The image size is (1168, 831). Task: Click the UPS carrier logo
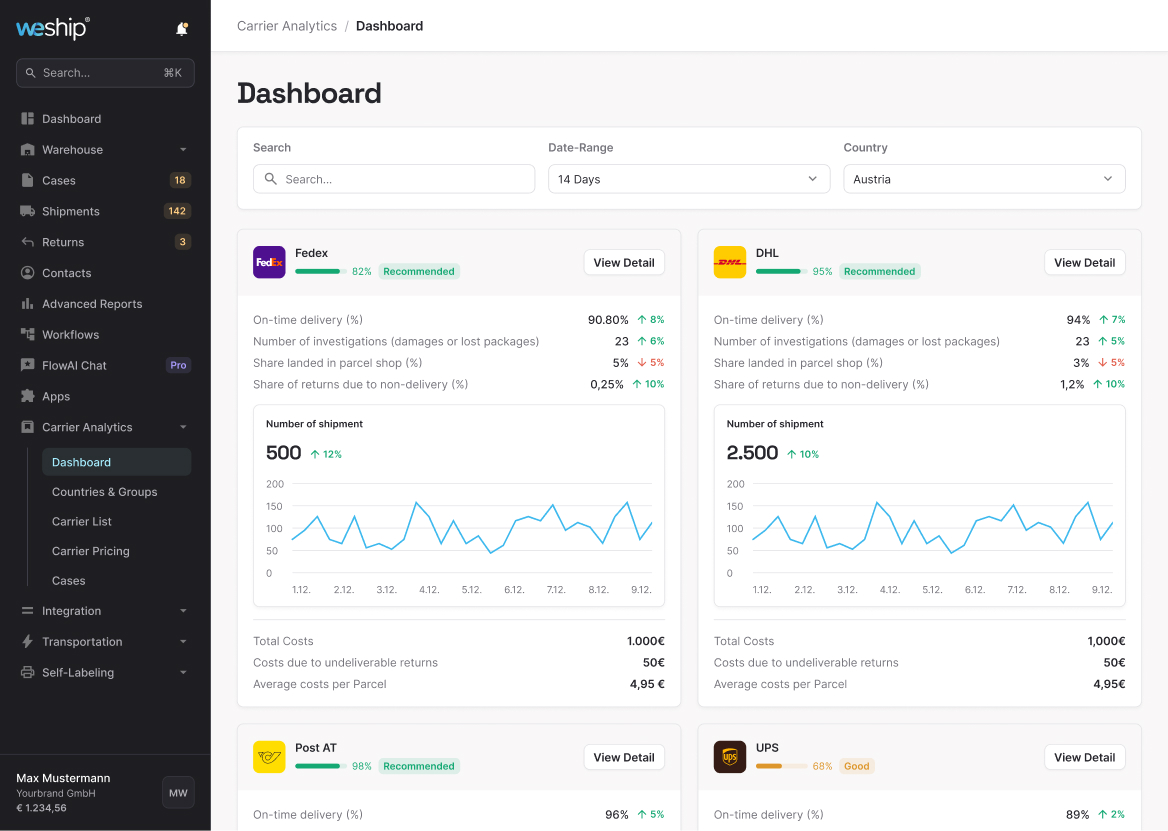(729, 757)
